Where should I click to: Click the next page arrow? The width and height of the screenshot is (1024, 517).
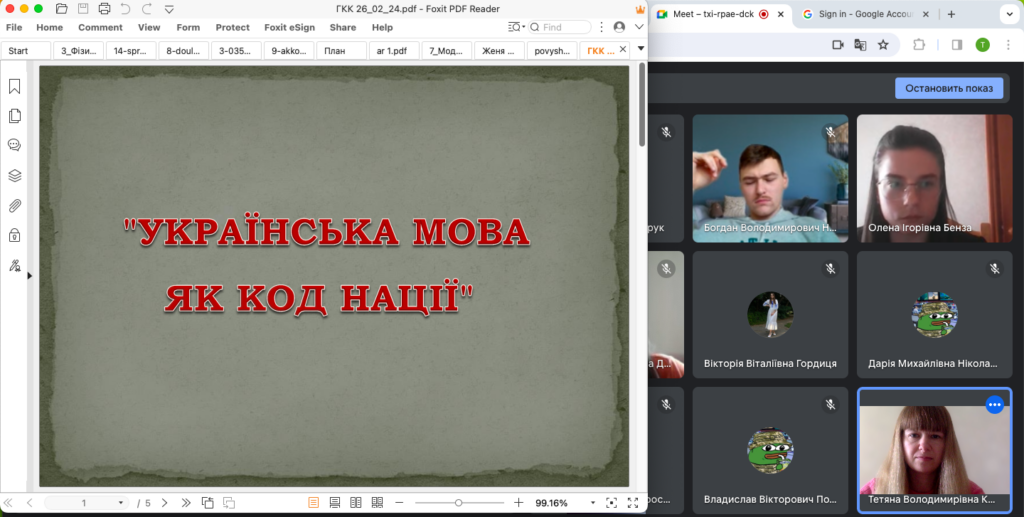point(165,502)
